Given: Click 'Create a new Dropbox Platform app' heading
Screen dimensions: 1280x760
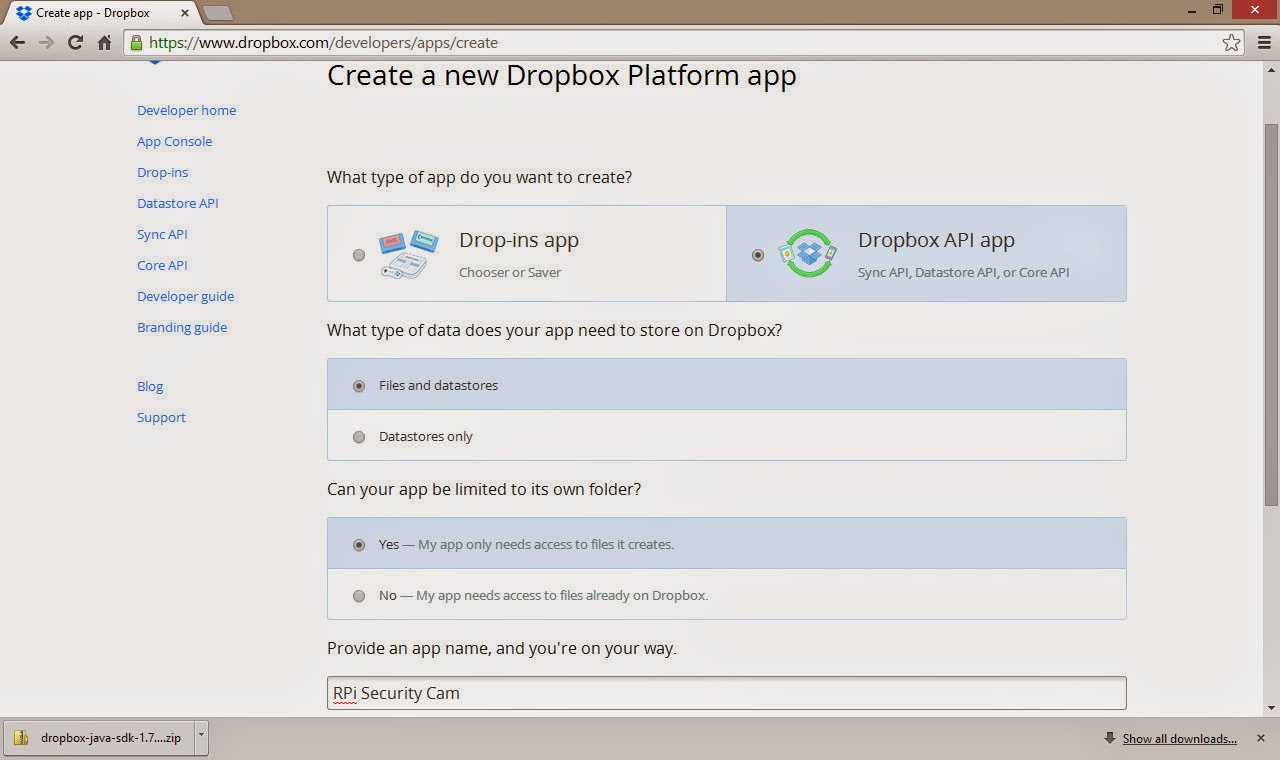Looking at the screenshot, I should (x=562, y=75).
